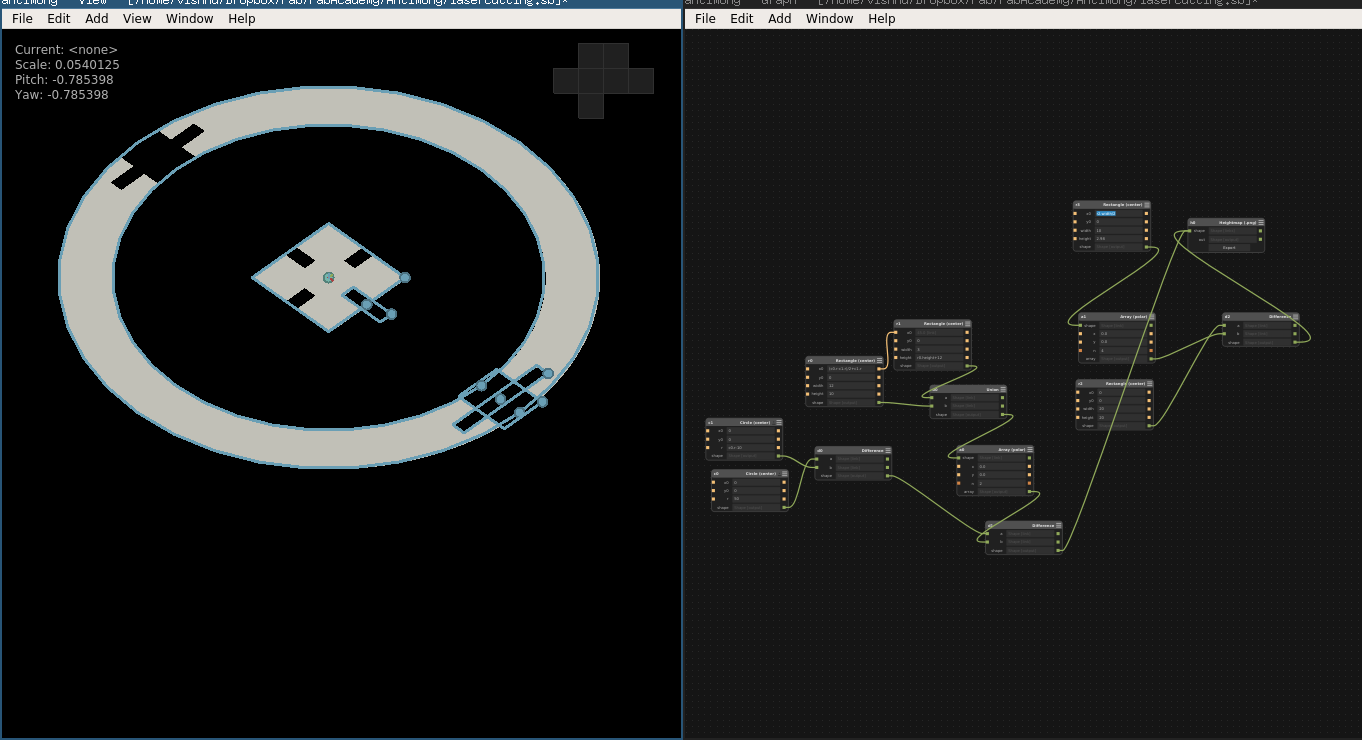Edit the x0 expression field of r0 Rectangle

[x=851, y=369]
